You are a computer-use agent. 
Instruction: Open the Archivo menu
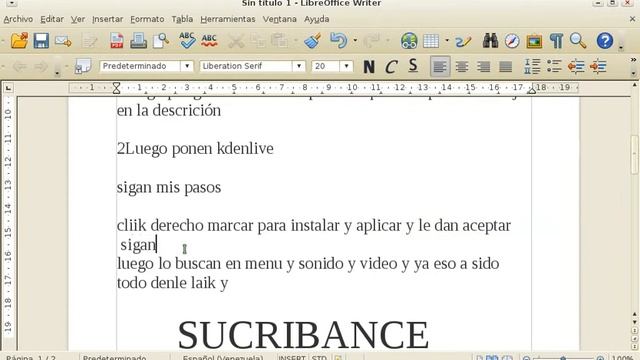click(18, 19)
